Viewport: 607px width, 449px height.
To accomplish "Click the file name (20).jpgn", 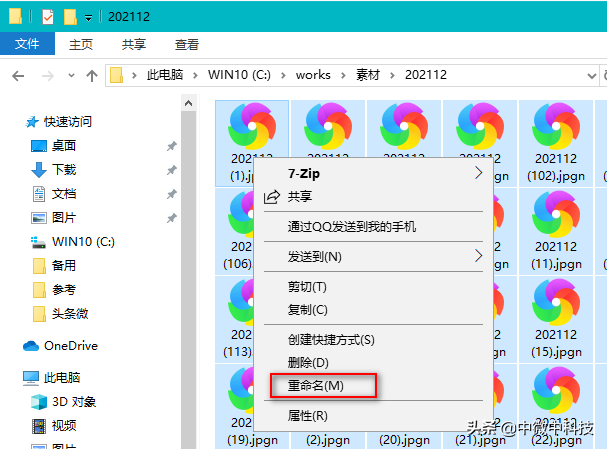I will pyautogui.click(x=404, y=440).
